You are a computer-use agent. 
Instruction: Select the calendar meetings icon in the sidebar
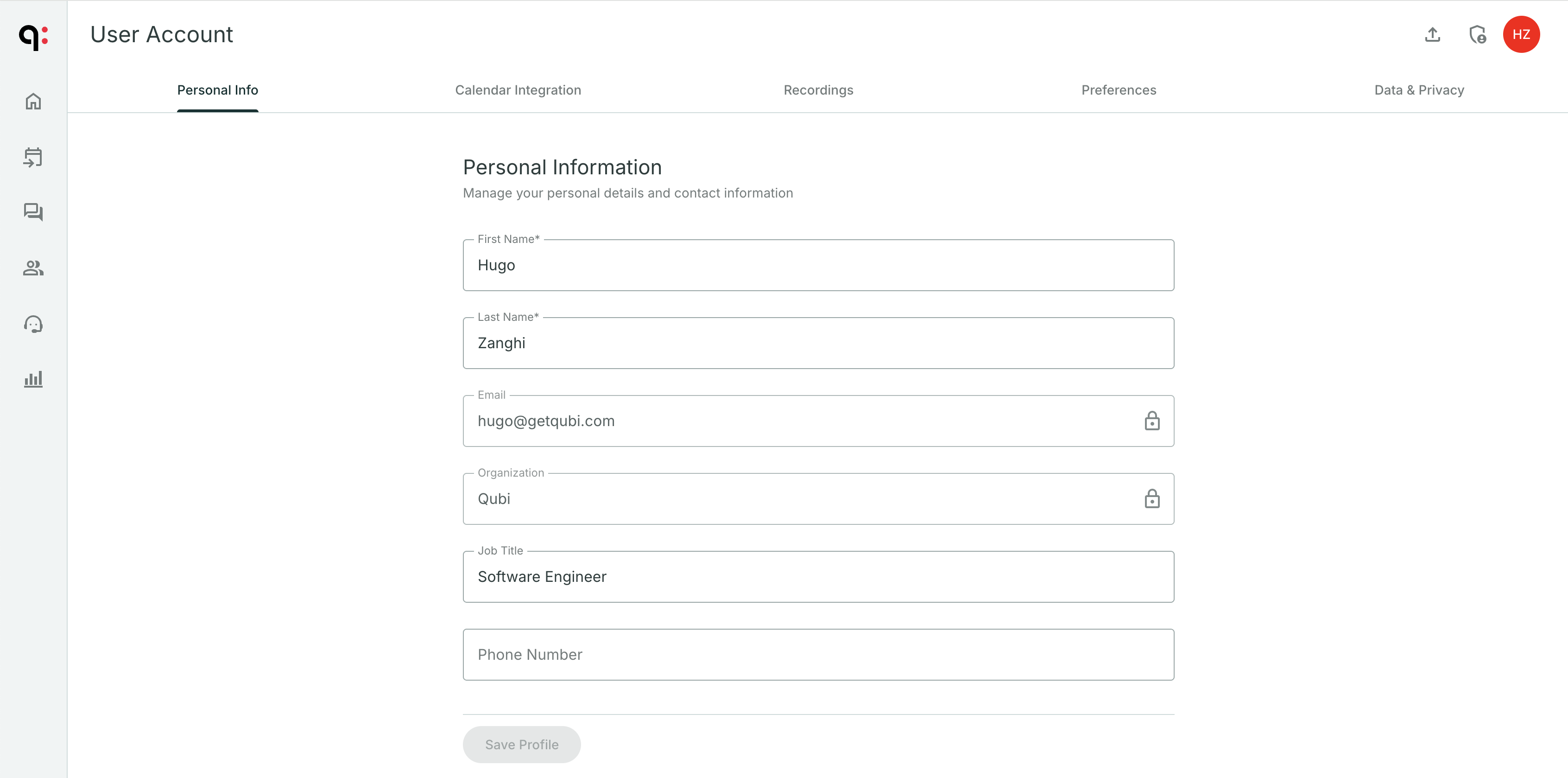(x=33, y=157)
